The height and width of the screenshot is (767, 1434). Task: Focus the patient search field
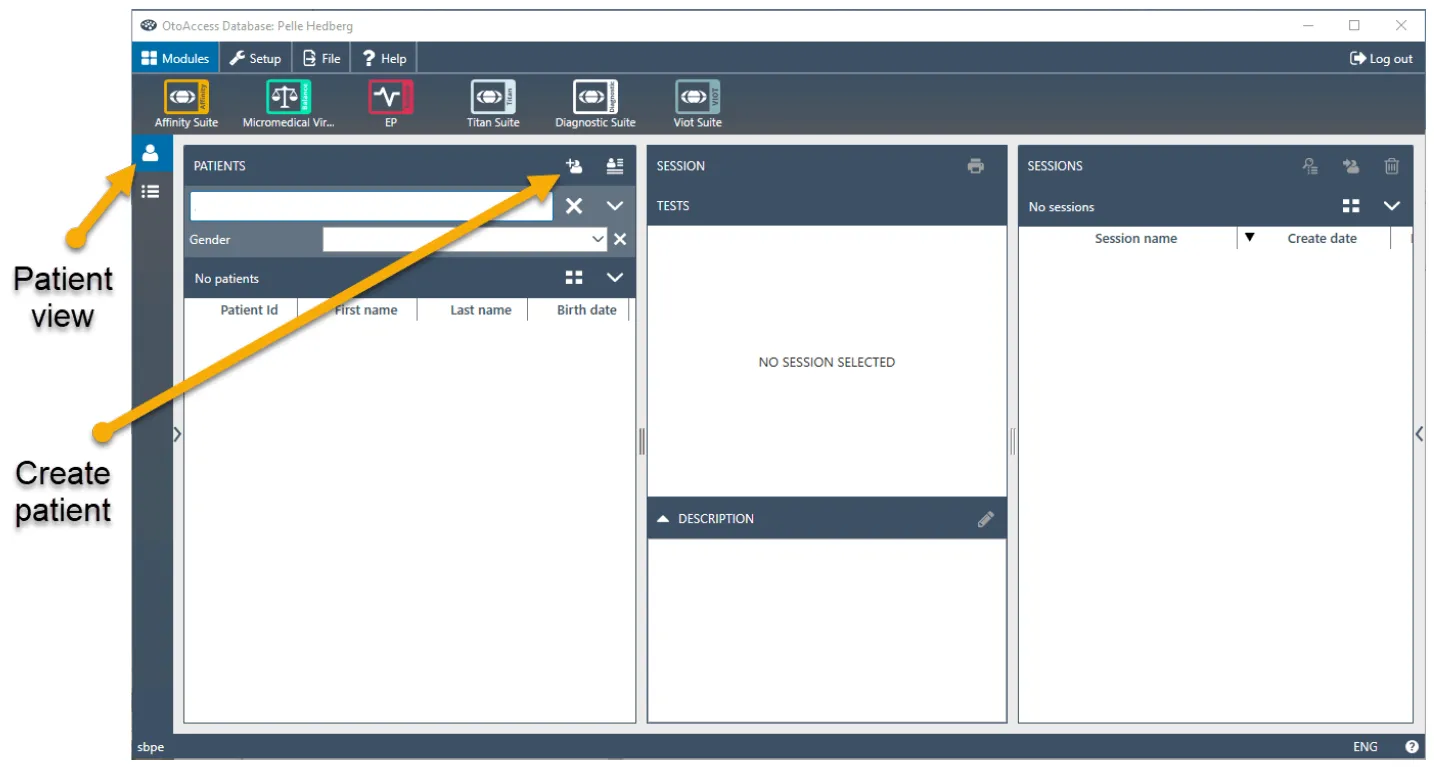[x=371, y=206]
